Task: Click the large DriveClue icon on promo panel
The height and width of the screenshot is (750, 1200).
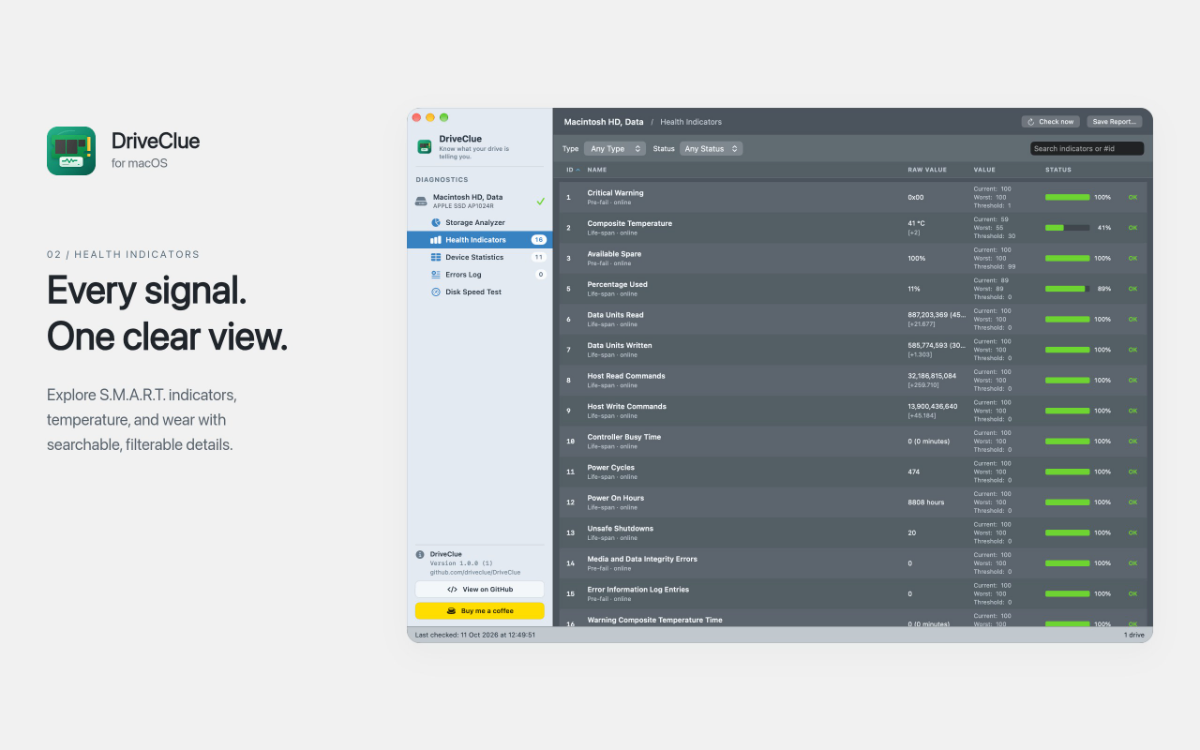Action: click(x=71, y=151)
